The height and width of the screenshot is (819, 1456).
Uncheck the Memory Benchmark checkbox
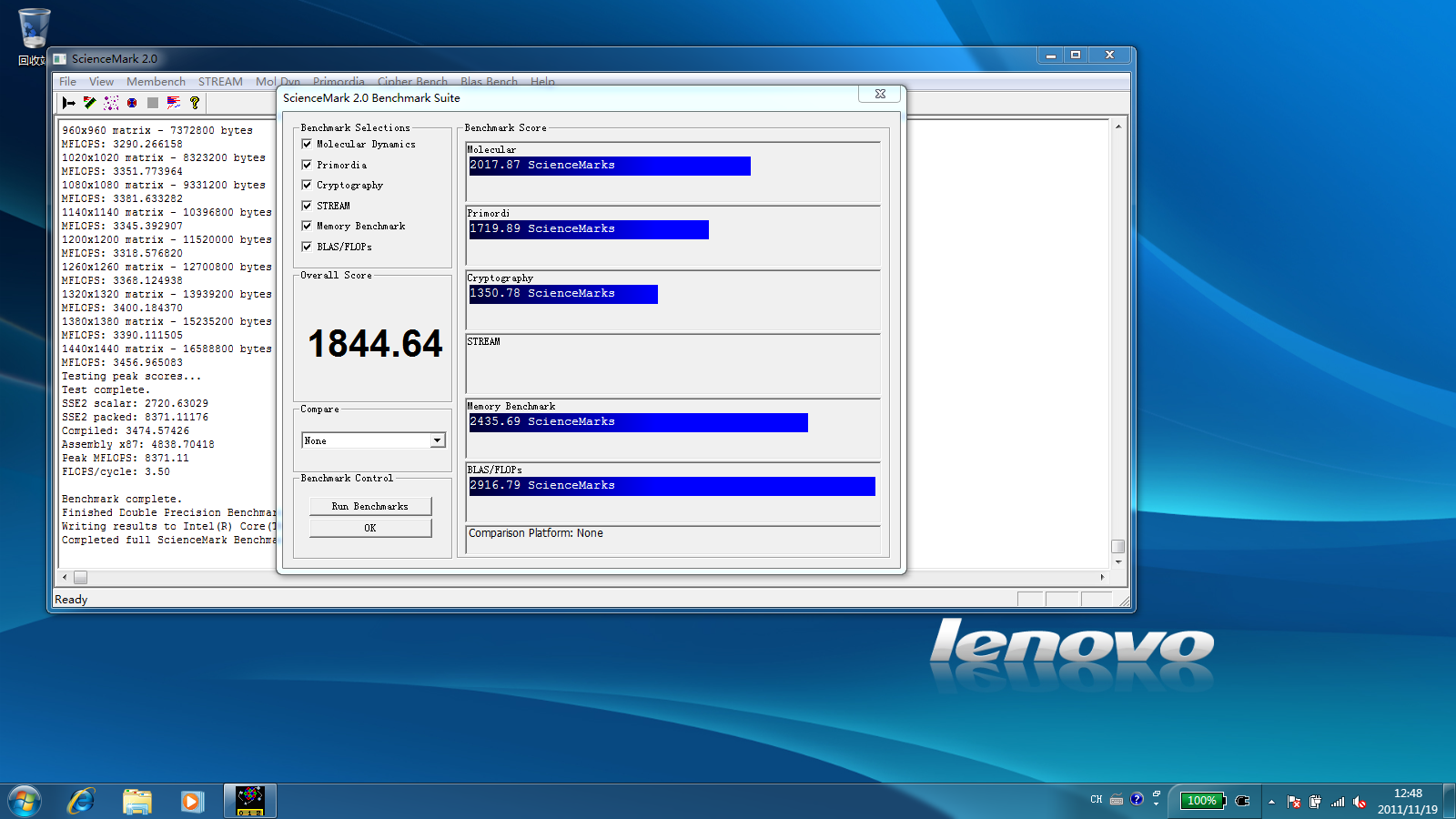pos(307,226)
